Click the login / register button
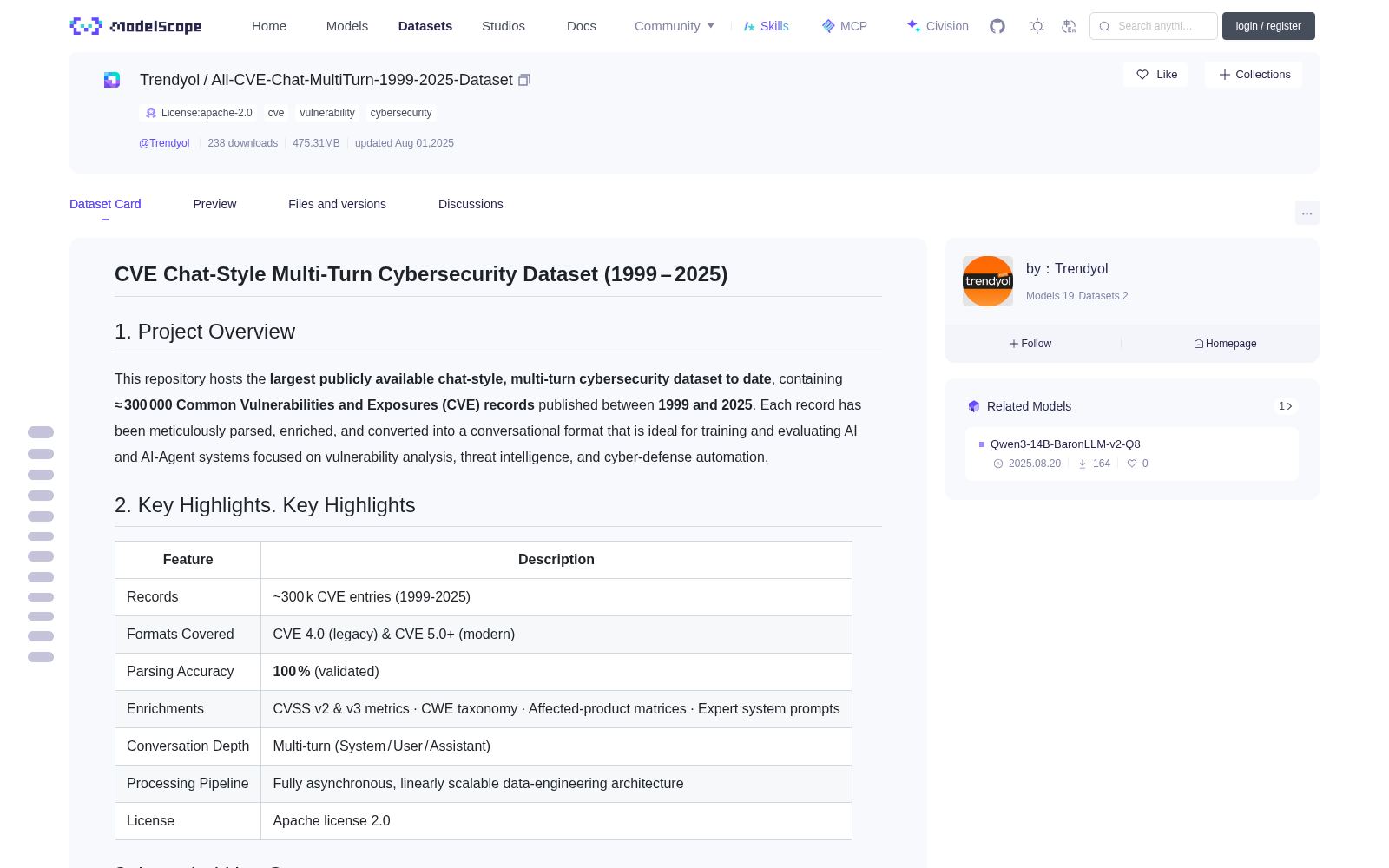The height and width of the screenshot is (868, 1389). click(1268, 26)
